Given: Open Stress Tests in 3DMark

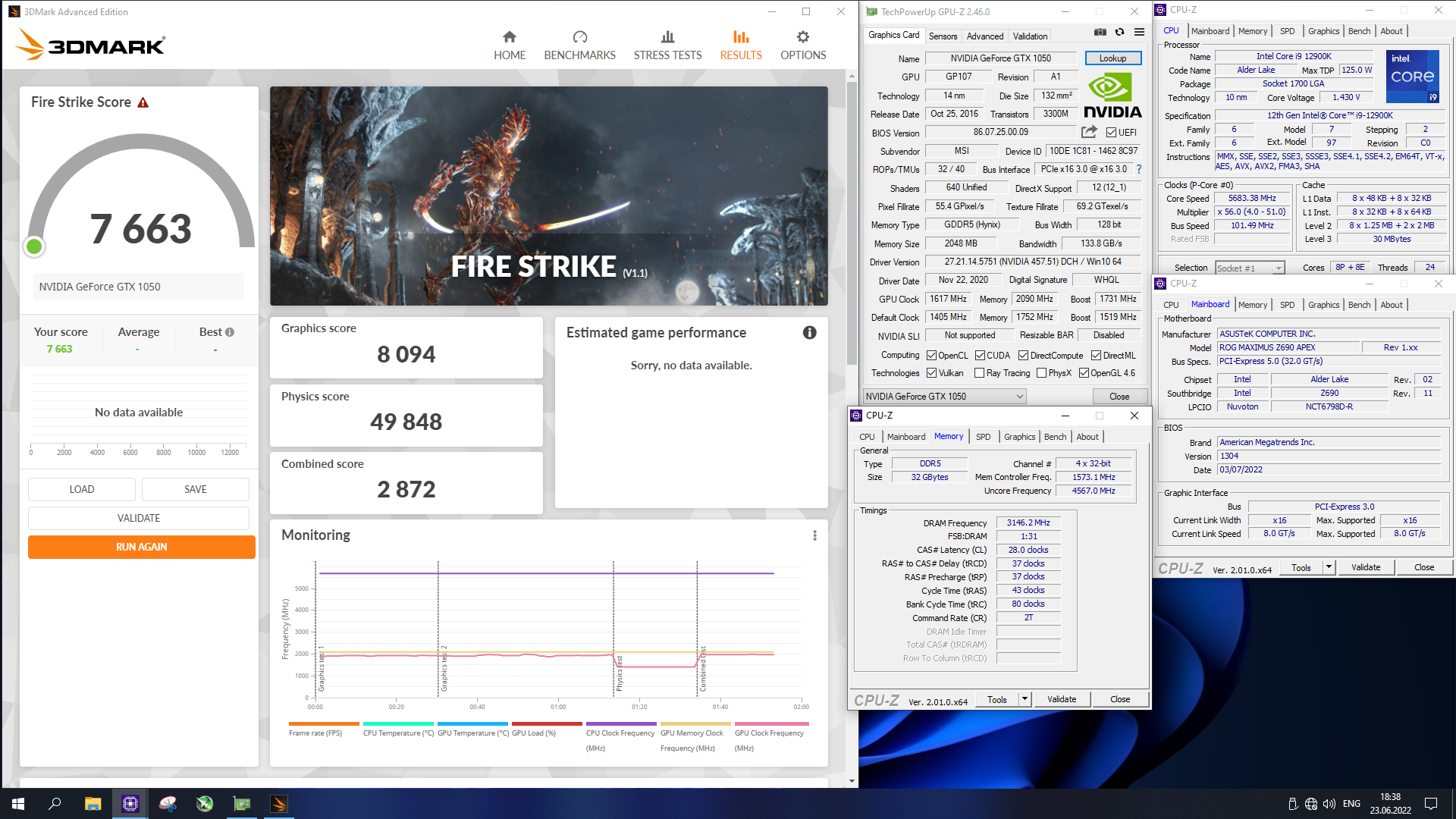Looking at the screenshot, I should [x=667, y=45].
